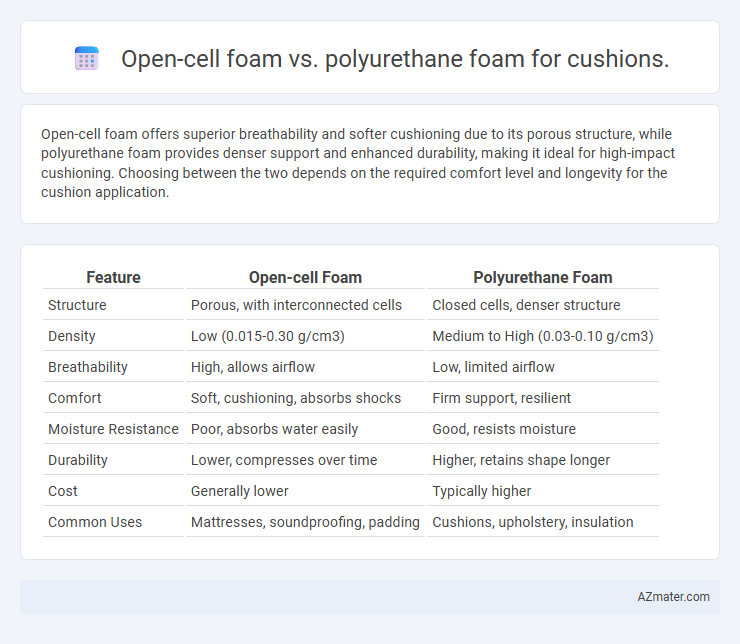Click 'Typically higher' cell
The height and width of the screenshot is (644, 740).
pyautogui.click(x=543, y=491)
